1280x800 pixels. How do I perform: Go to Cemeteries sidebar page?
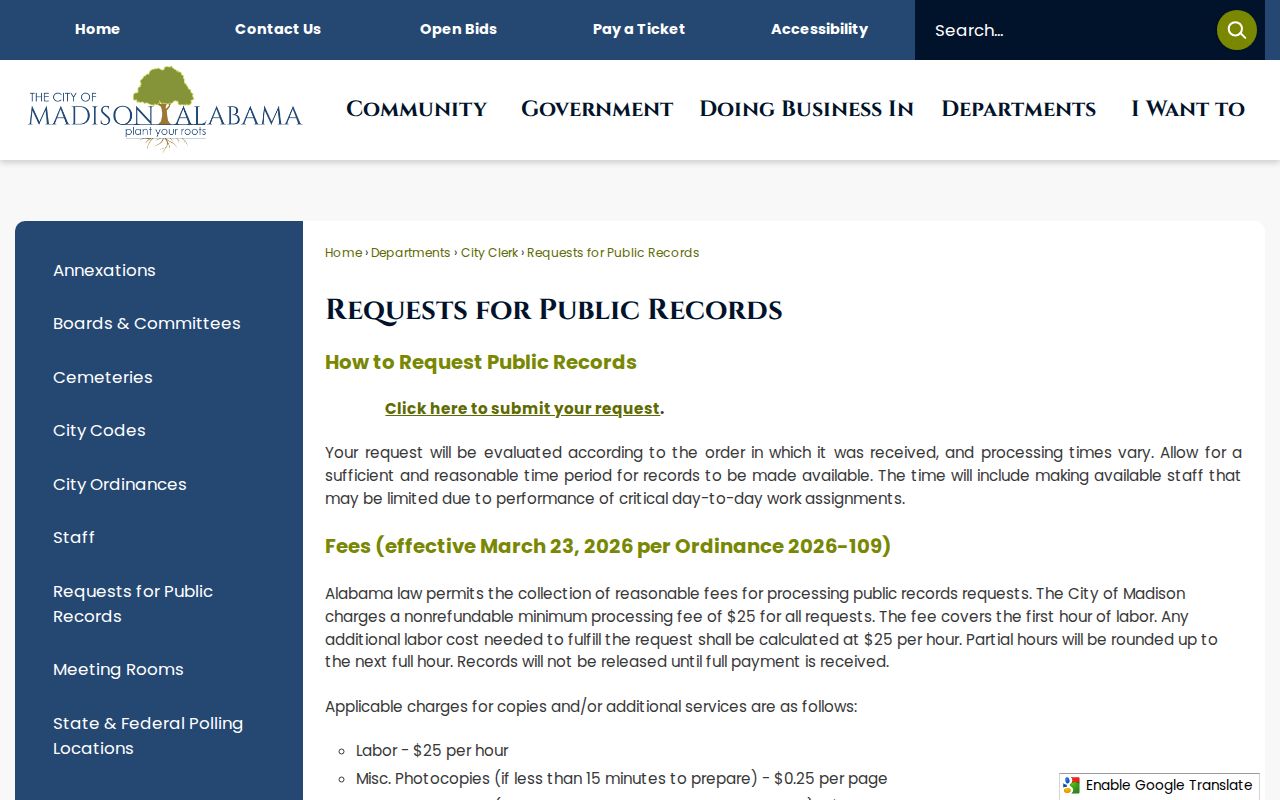[103, 377]
